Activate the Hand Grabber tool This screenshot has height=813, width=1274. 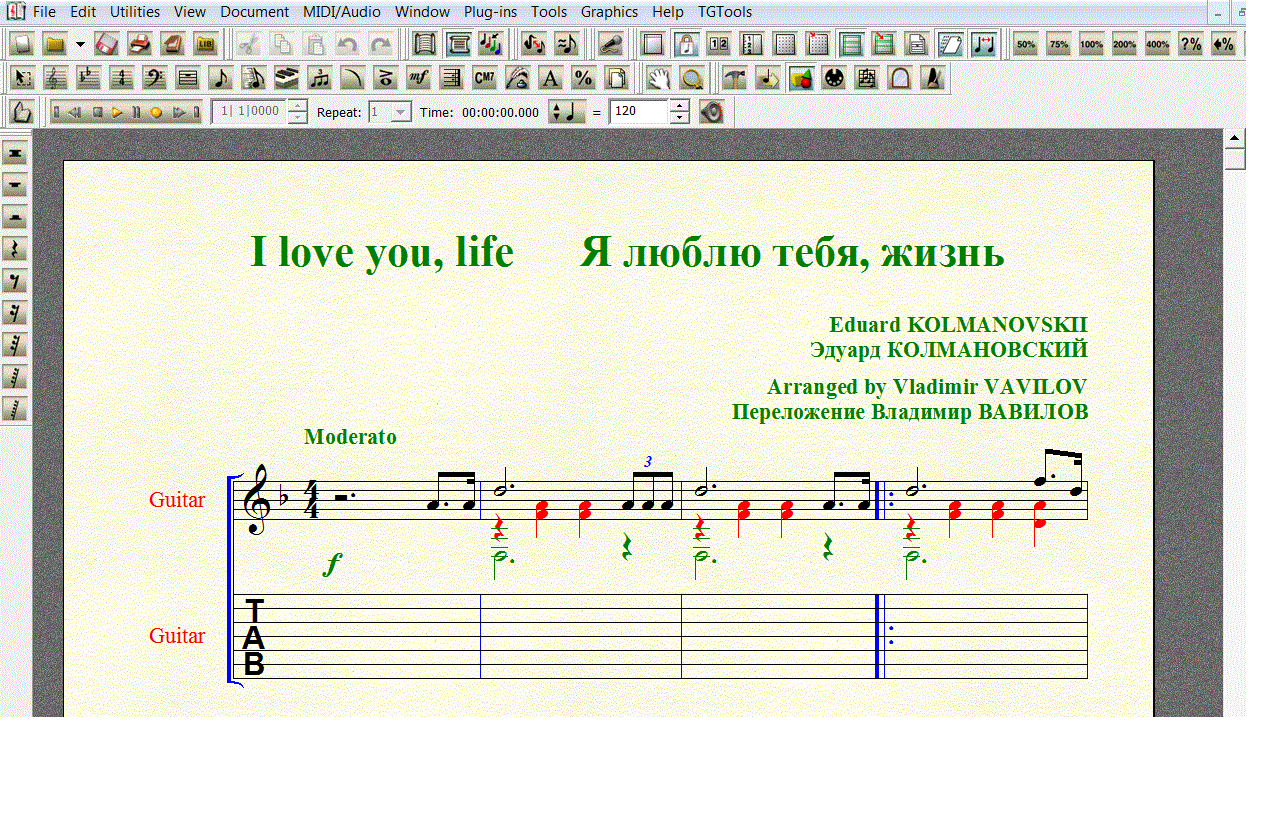[657, 78]
